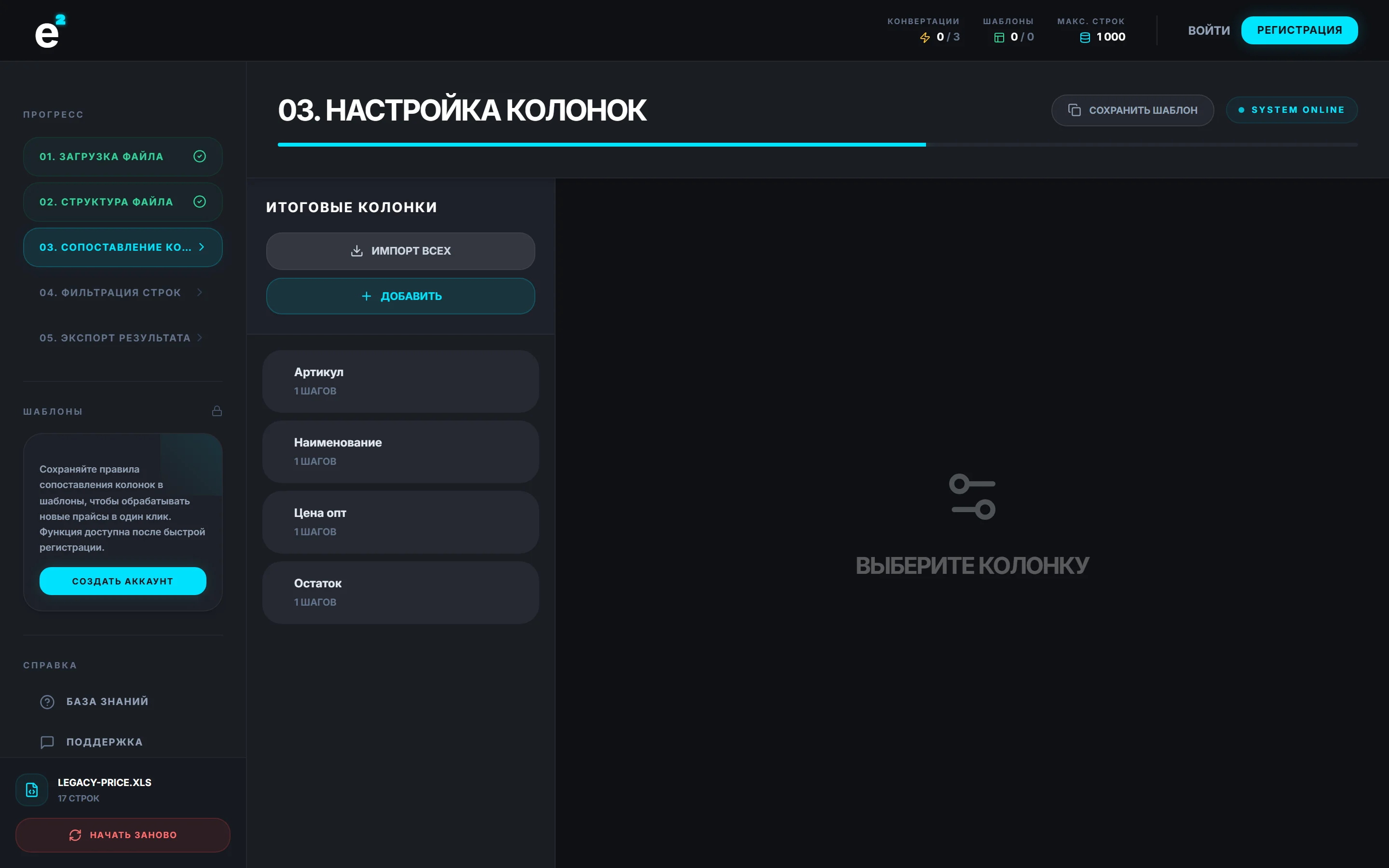
Task: Select the Наименование column card
Action: click(401, 452)
